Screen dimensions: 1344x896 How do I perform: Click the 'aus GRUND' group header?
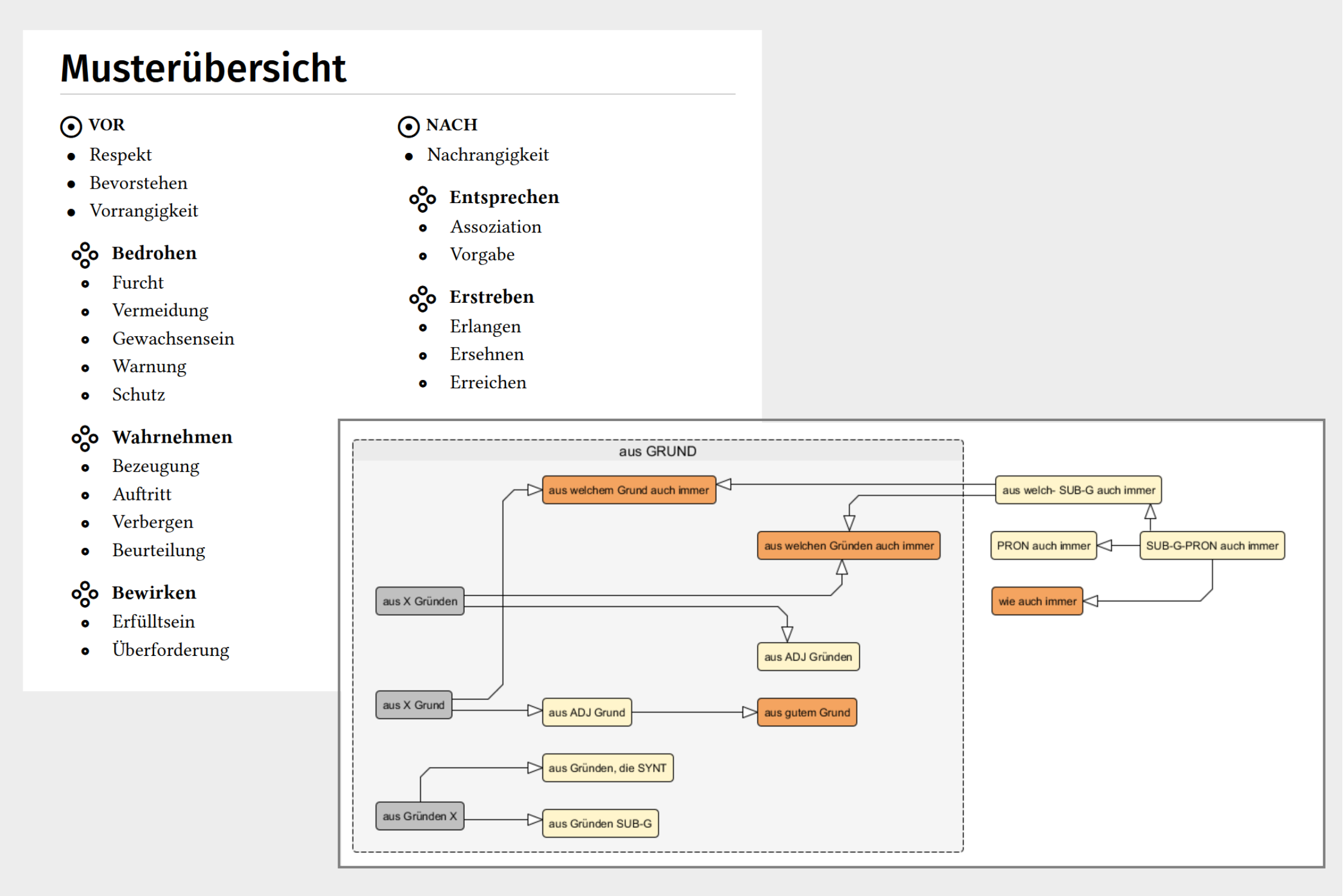[657, 451]
